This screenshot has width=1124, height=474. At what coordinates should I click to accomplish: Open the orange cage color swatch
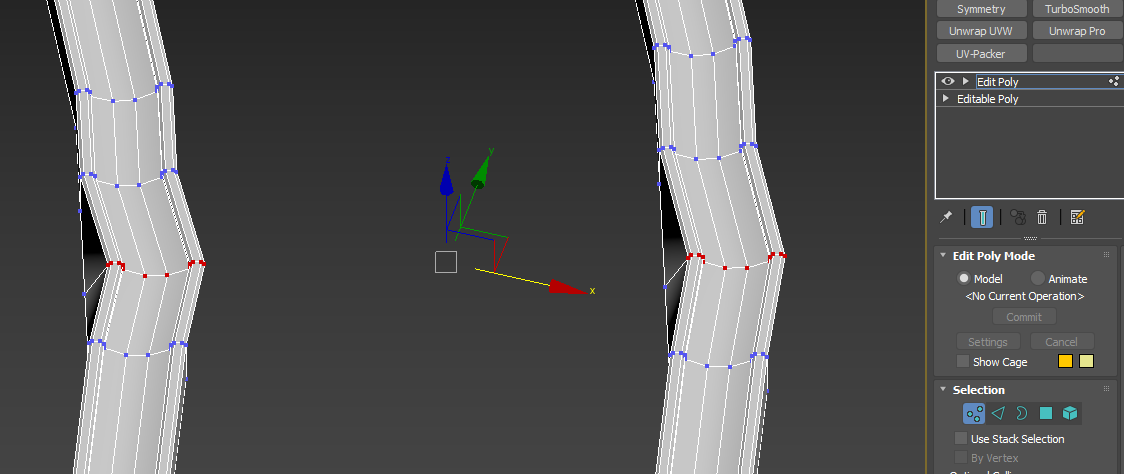[x=1065, y=361]
